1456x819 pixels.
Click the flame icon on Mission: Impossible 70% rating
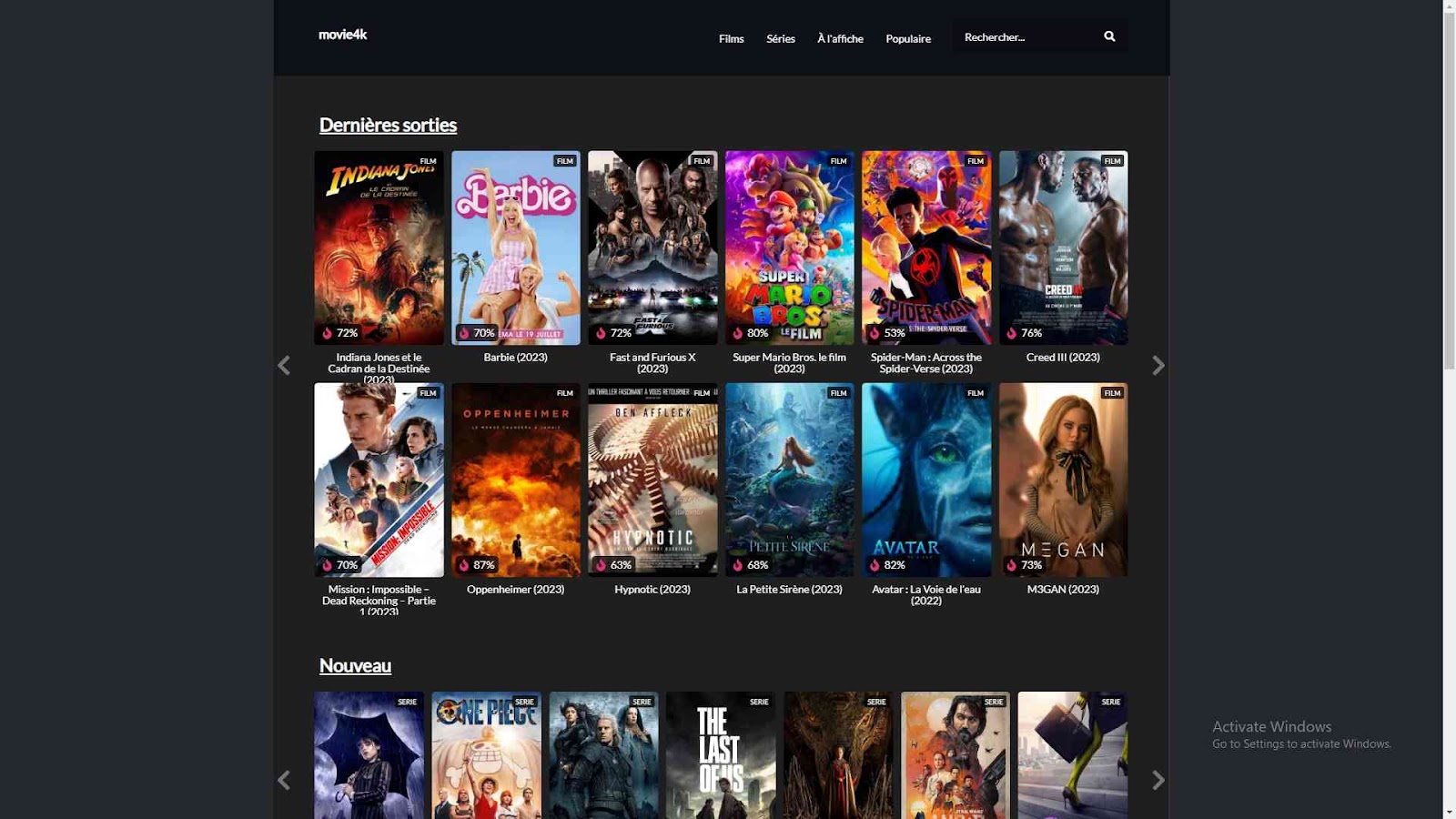[x=327, y=565]
